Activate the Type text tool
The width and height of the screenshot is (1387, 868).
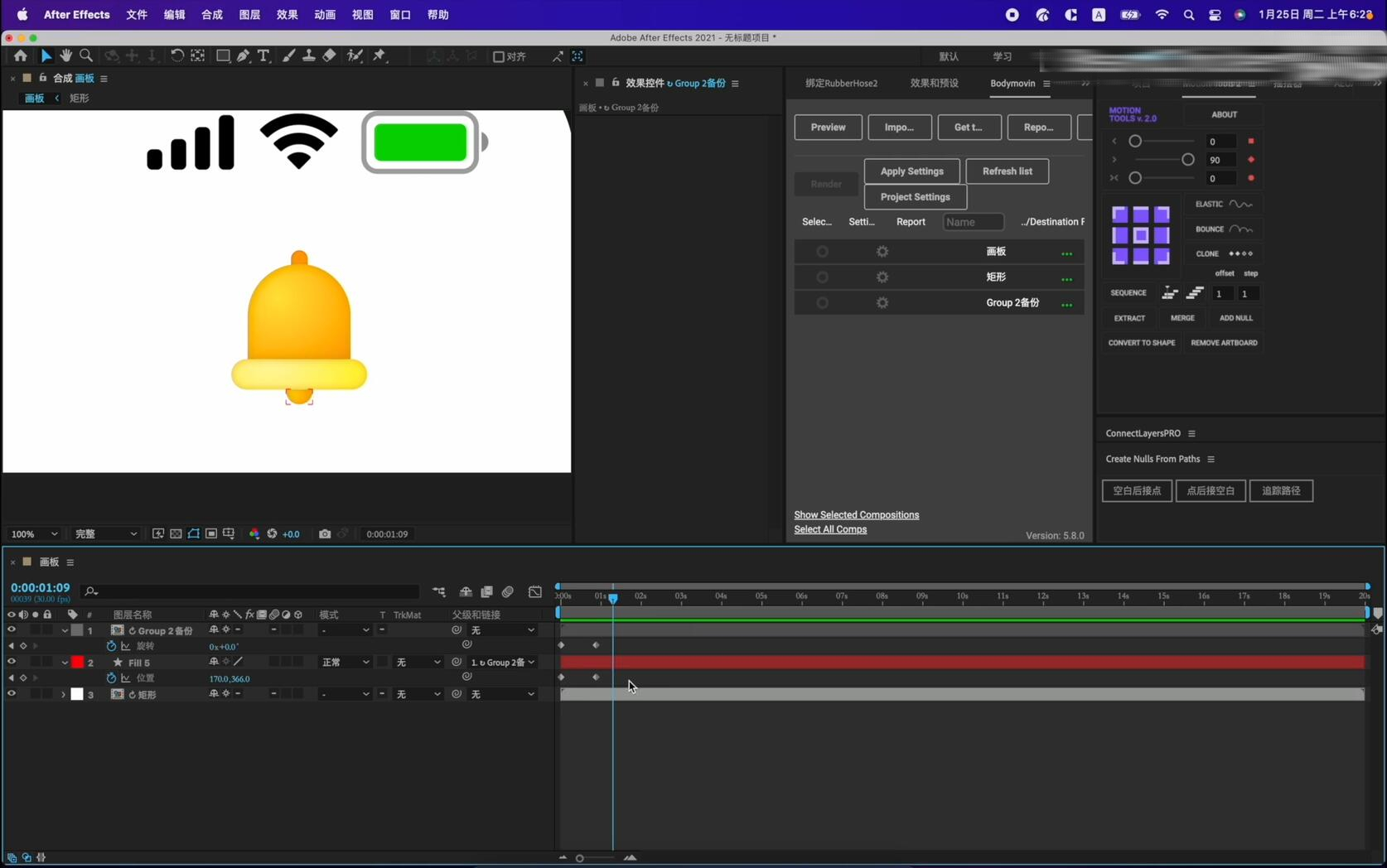pos(263,55)
